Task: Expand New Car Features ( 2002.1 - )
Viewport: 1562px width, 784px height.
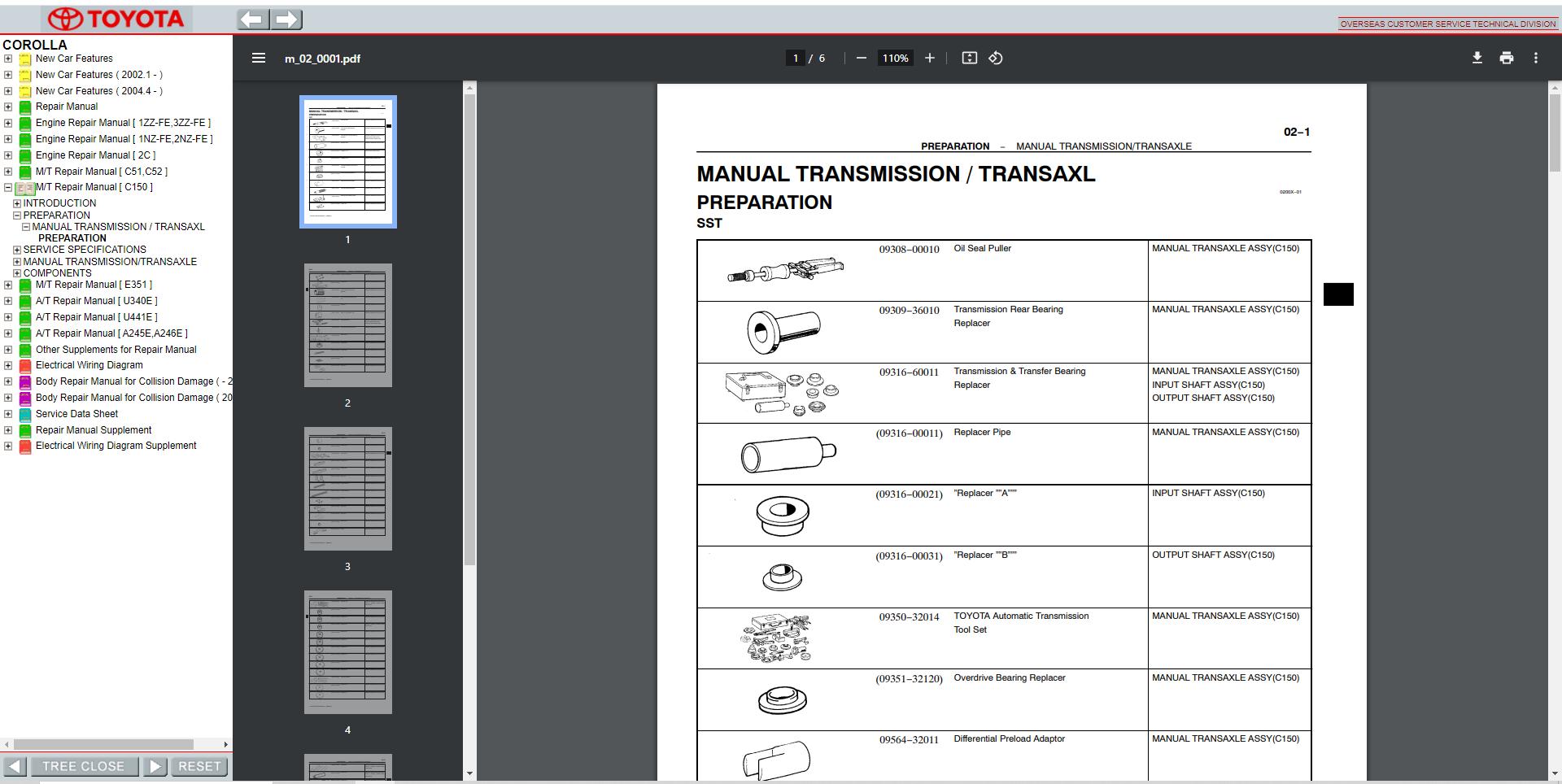Action: pos(8,75)
